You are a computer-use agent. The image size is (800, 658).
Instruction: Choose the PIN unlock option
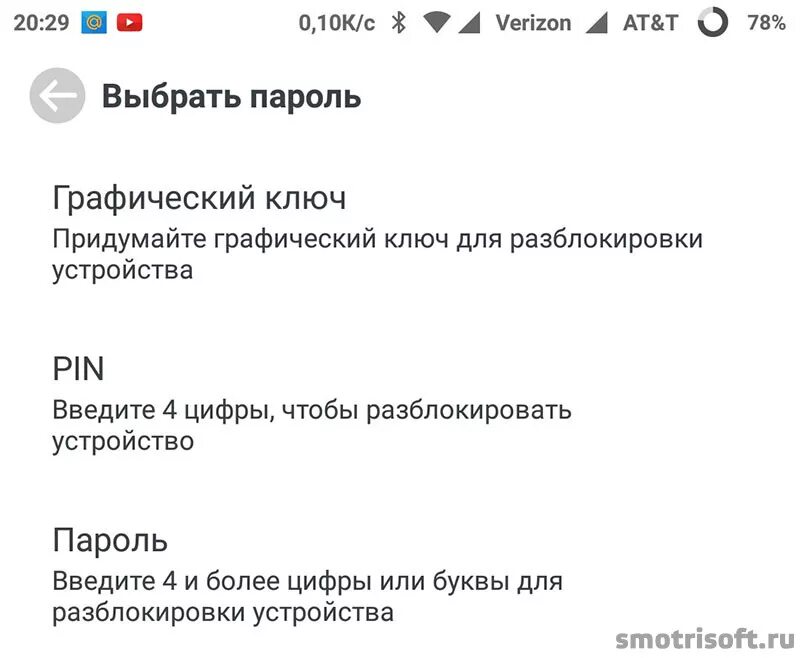(400, 403)
